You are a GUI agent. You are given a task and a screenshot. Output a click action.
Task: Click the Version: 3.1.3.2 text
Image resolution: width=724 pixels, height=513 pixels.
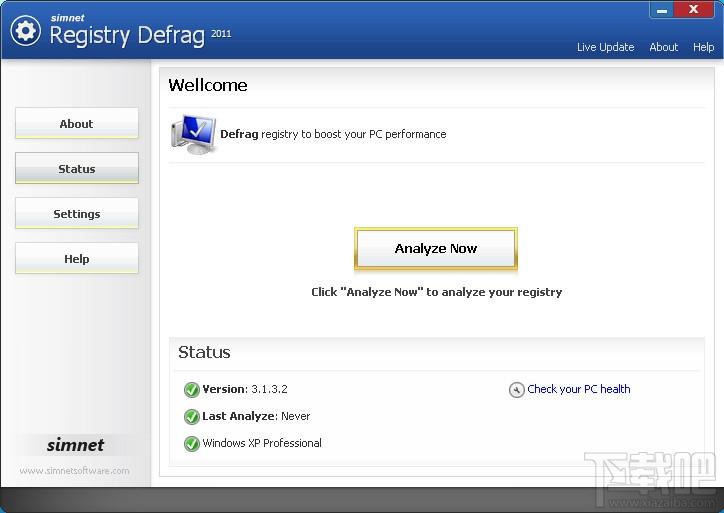pyautogui.click(x=245, y=389)
